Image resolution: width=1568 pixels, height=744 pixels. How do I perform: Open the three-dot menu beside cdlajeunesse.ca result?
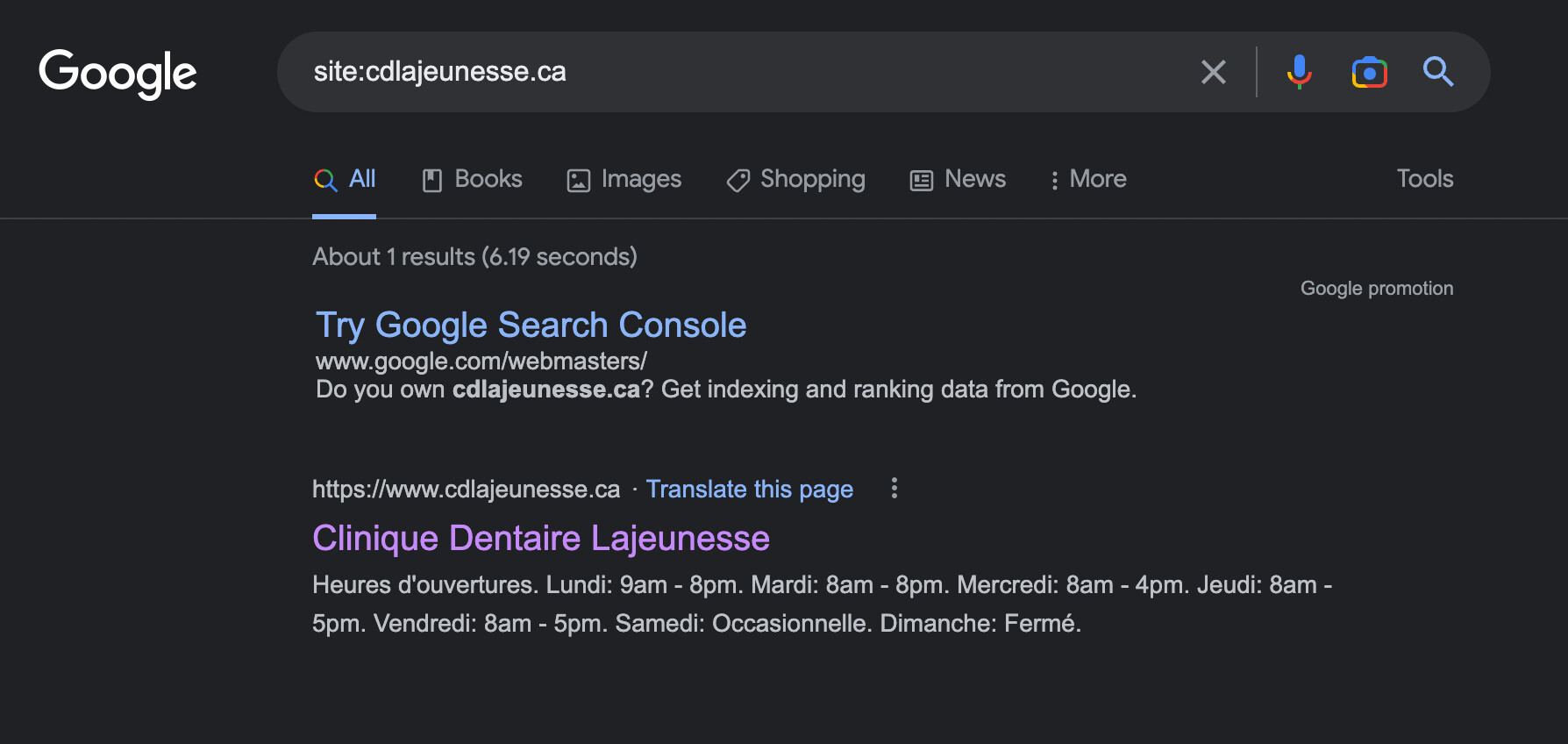pyautogui.click(x=894, y=489)
